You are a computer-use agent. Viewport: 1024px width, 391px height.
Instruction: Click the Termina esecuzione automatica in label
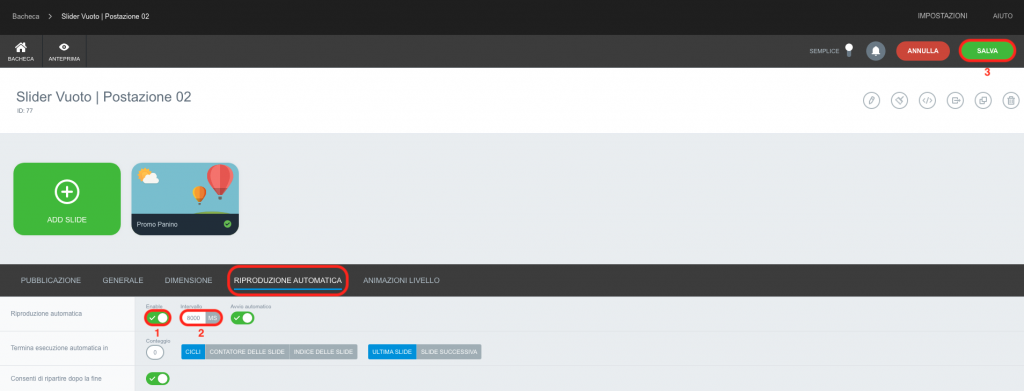pyautogui.click(x=59, y=348)
